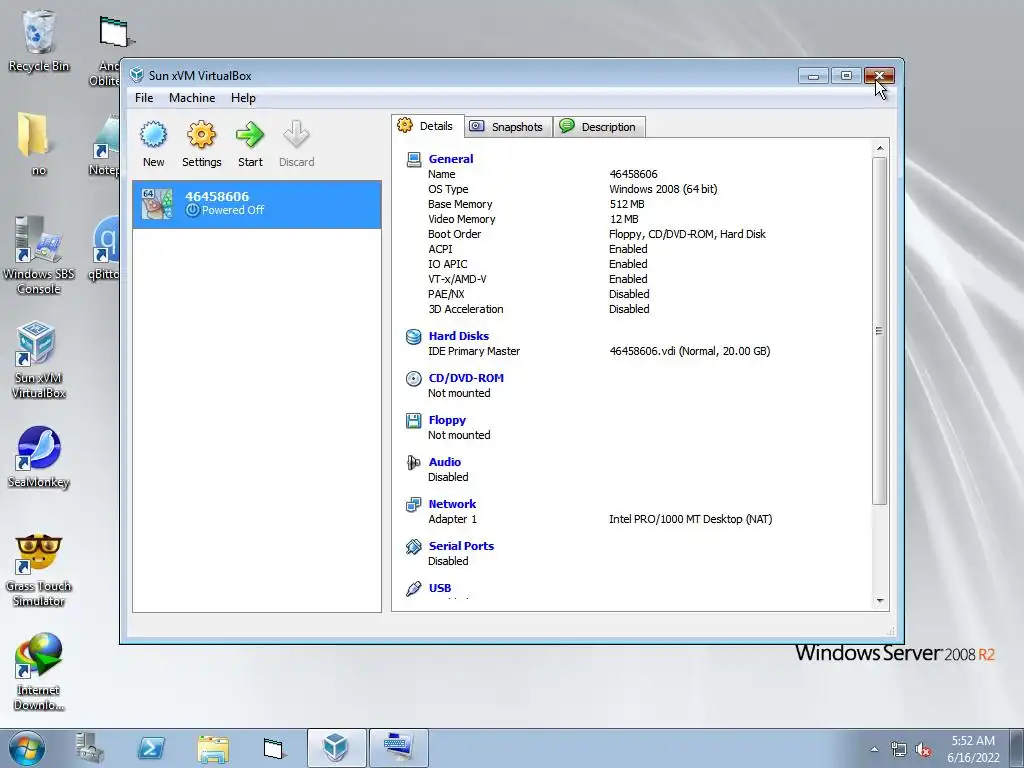Click the Windows 2008 (64 bit) OS type value
This screenshot has width=1024, height=768.
pyautogui.click(x=663, y=189)
